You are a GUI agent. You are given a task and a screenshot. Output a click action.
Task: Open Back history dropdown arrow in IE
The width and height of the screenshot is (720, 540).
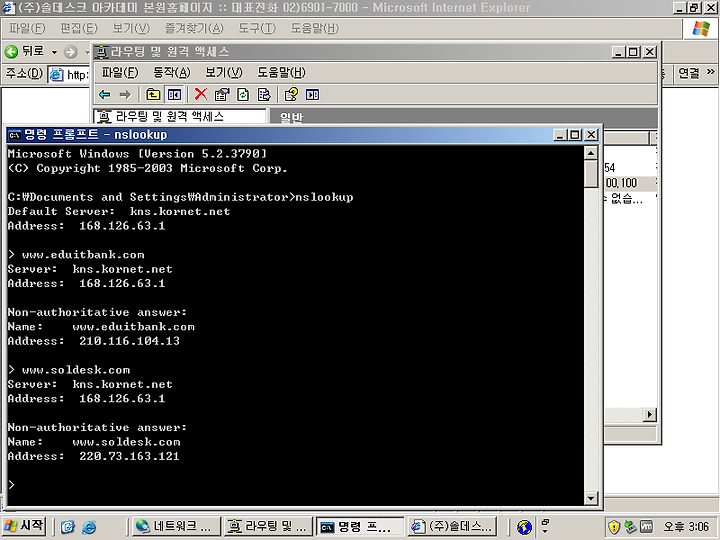54,52
